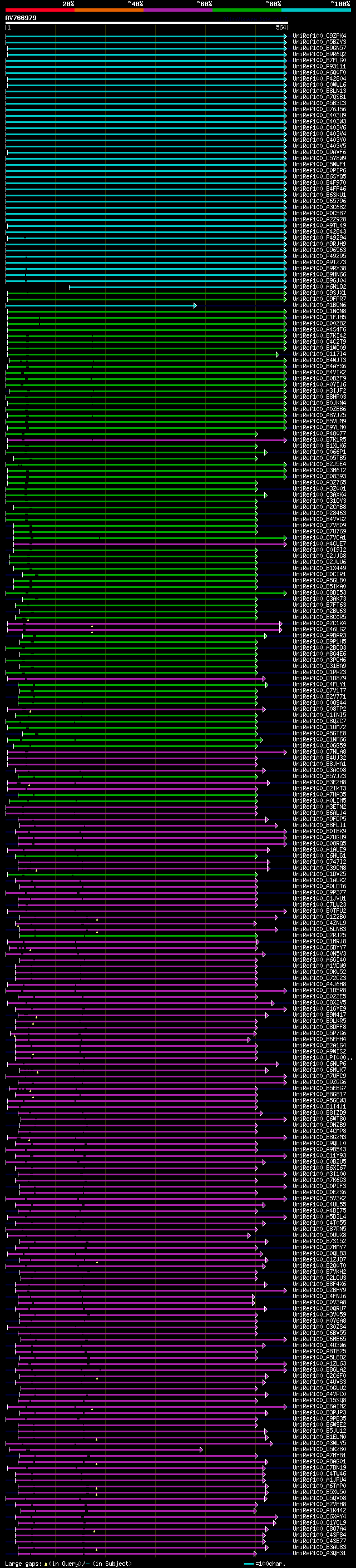The height and width of the screenshot is (1568, 356).
Task: Select the UniRef100_Q117I4 label
Action: click(319, 354)
